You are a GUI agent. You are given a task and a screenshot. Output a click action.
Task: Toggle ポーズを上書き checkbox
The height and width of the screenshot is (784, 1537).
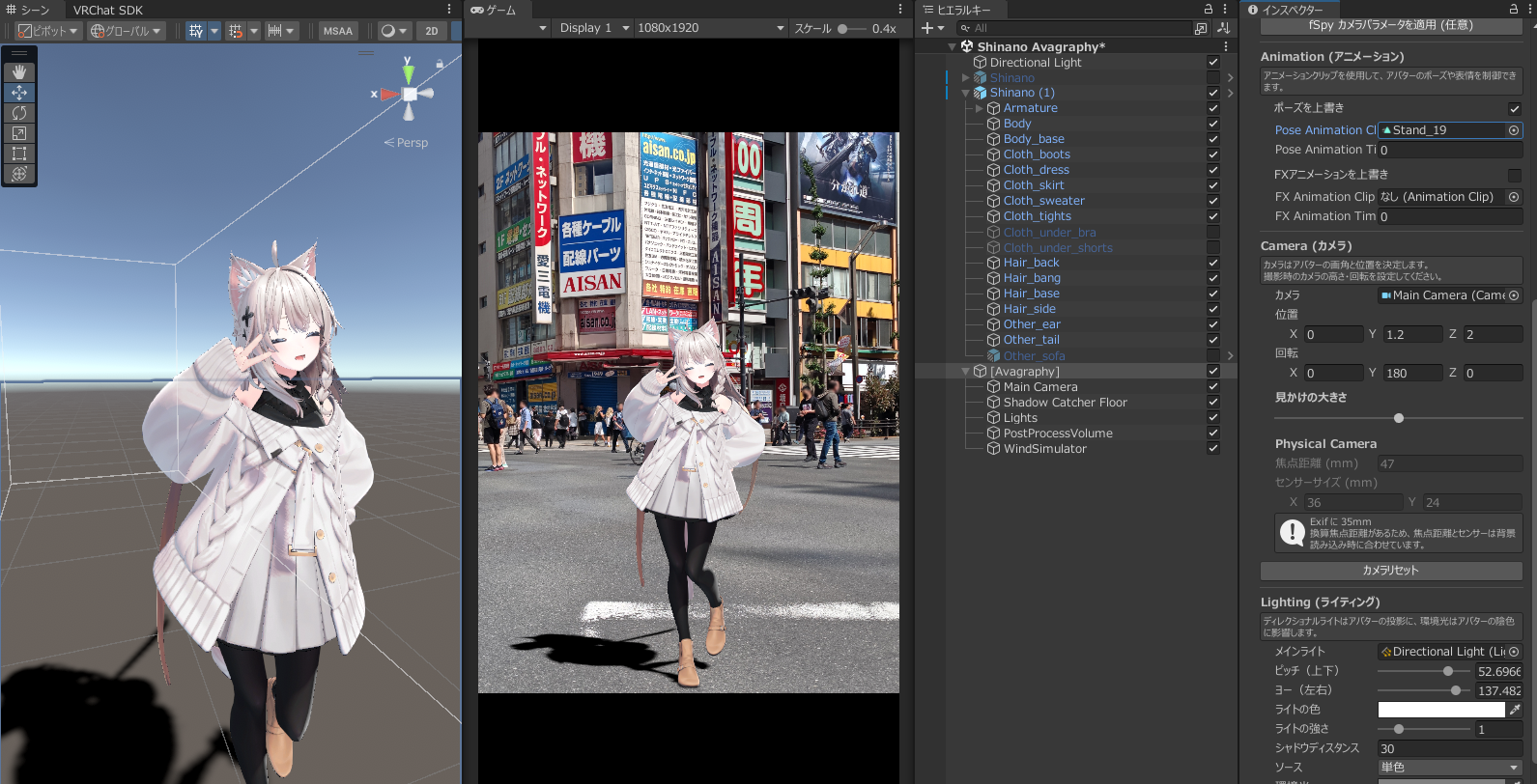[x=1515, y=108]
